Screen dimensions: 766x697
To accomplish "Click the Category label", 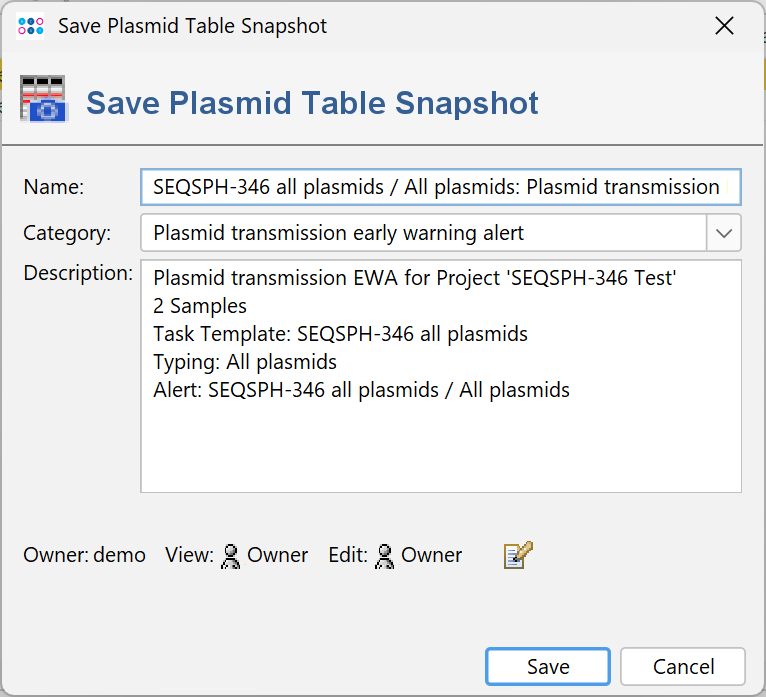I will (x=67, y=234).
